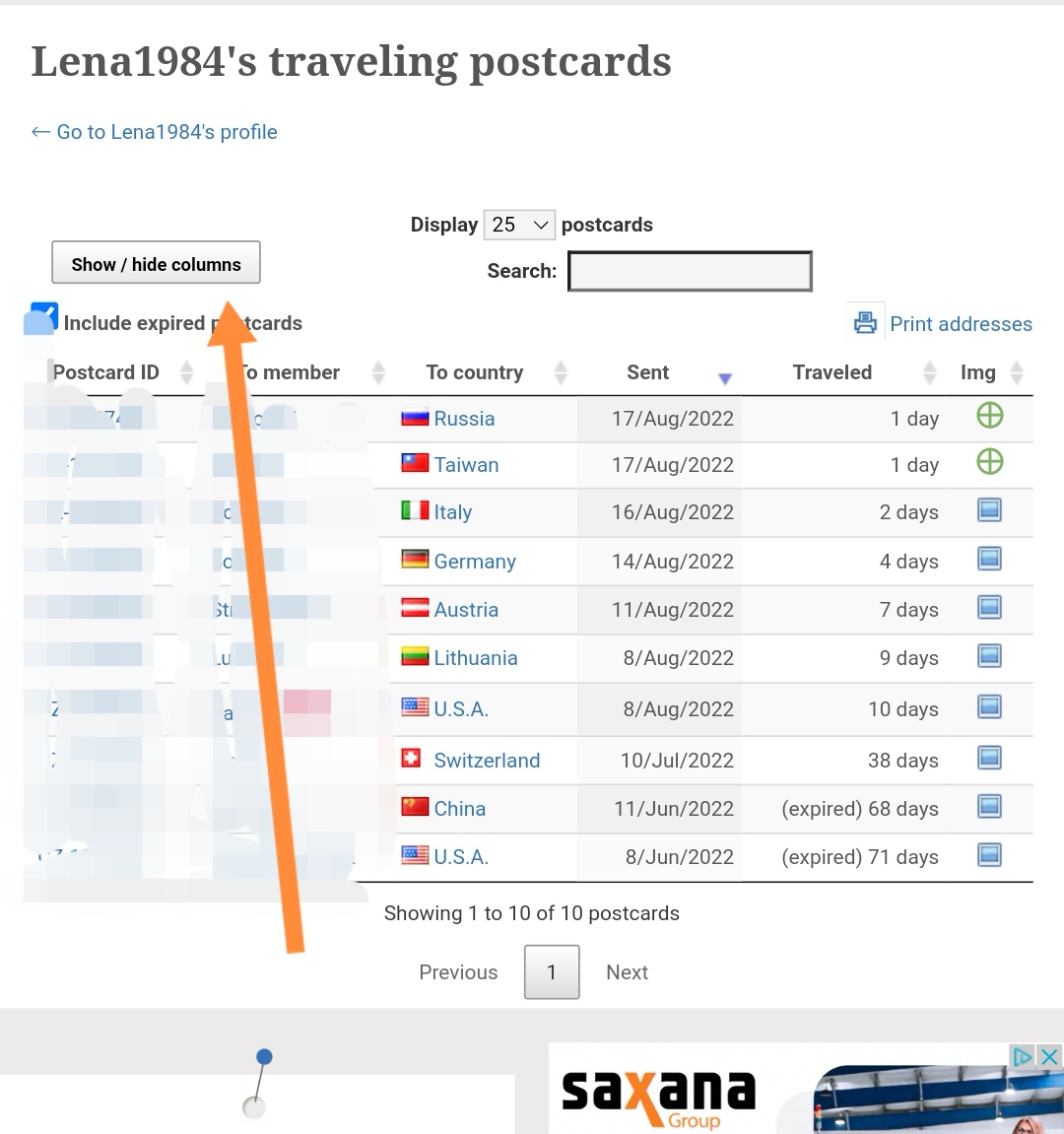Click the green plus icon in Taiwan row
Screen dimensions: 1064x1134
(x=989, y=462)
